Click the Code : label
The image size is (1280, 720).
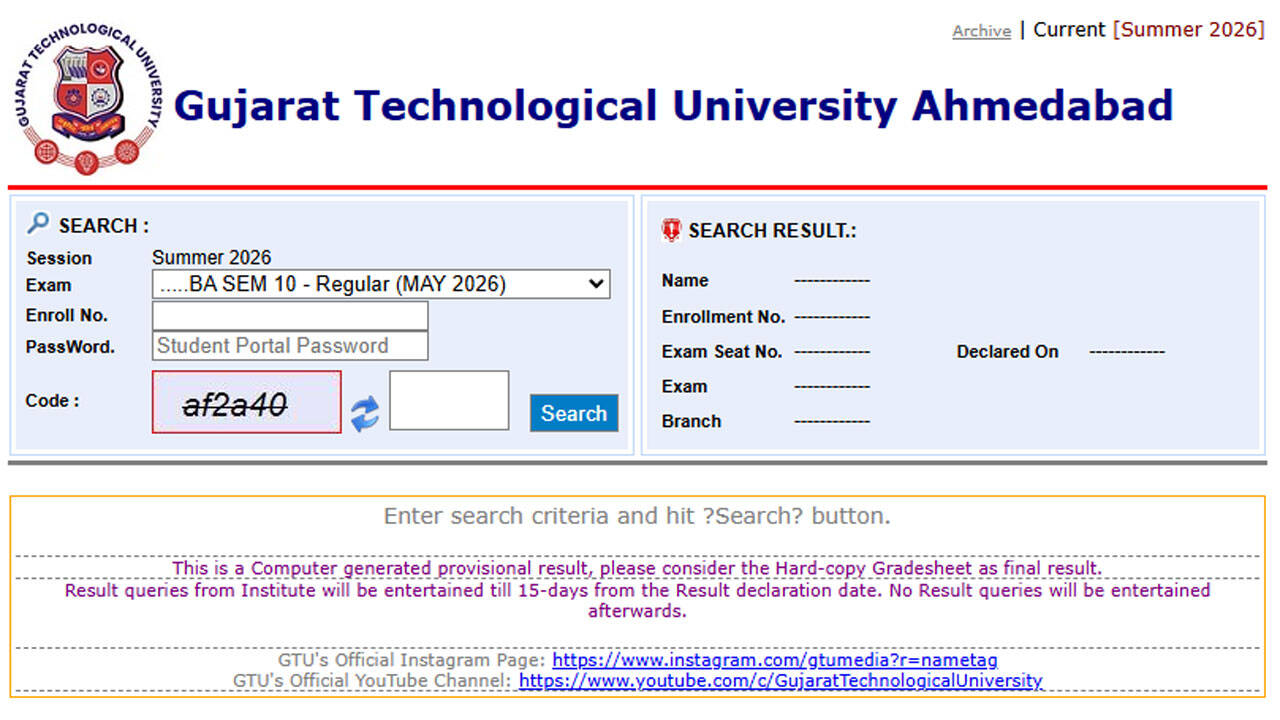(52, 401)
